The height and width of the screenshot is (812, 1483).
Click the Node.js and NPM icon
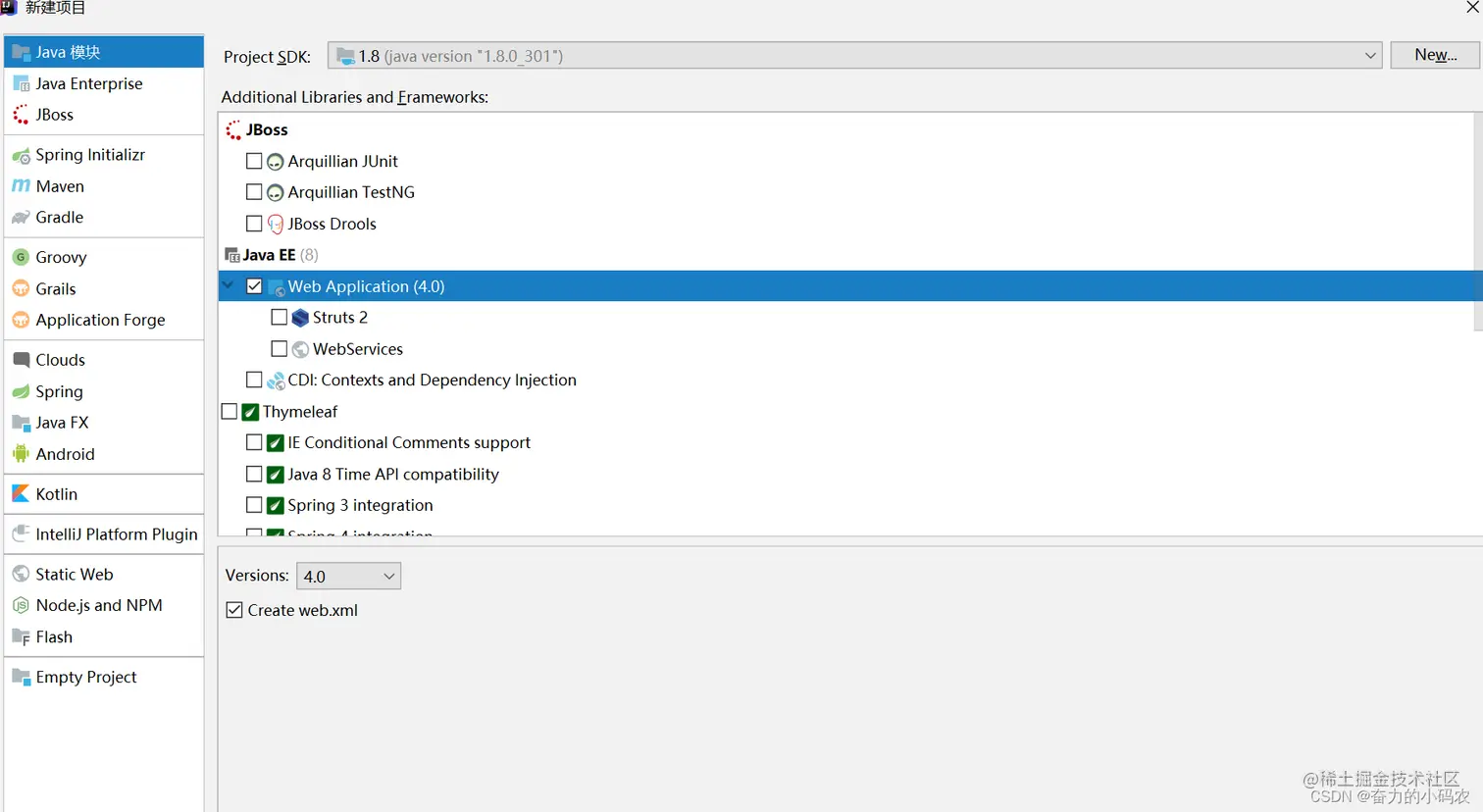(21, 605)
